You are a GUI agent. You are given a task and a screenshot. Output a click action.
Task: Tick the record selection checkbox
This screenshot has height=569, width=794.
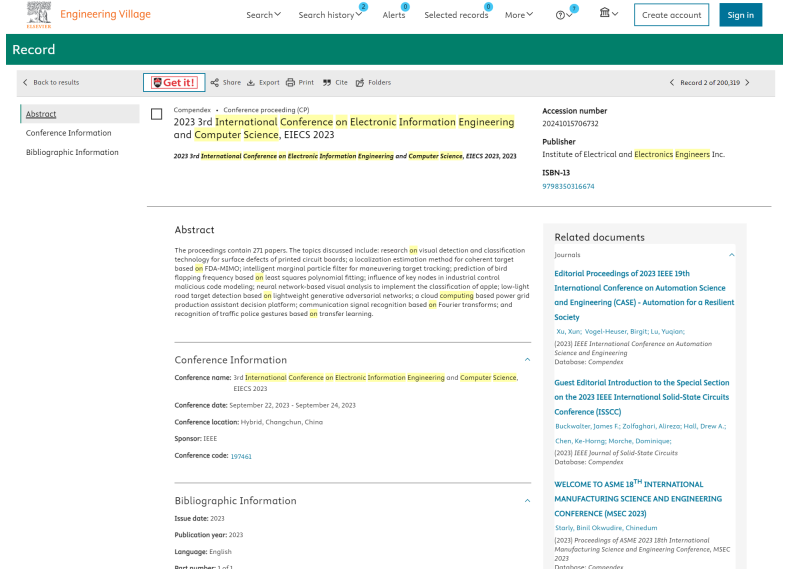pos(156,114)
